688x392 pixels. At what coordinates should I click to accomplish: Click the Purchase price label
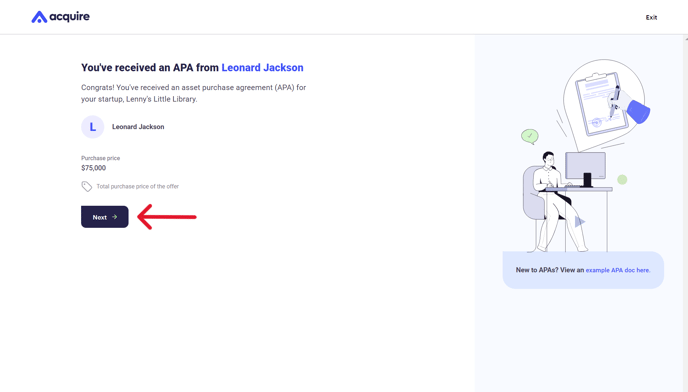(100, 158)
